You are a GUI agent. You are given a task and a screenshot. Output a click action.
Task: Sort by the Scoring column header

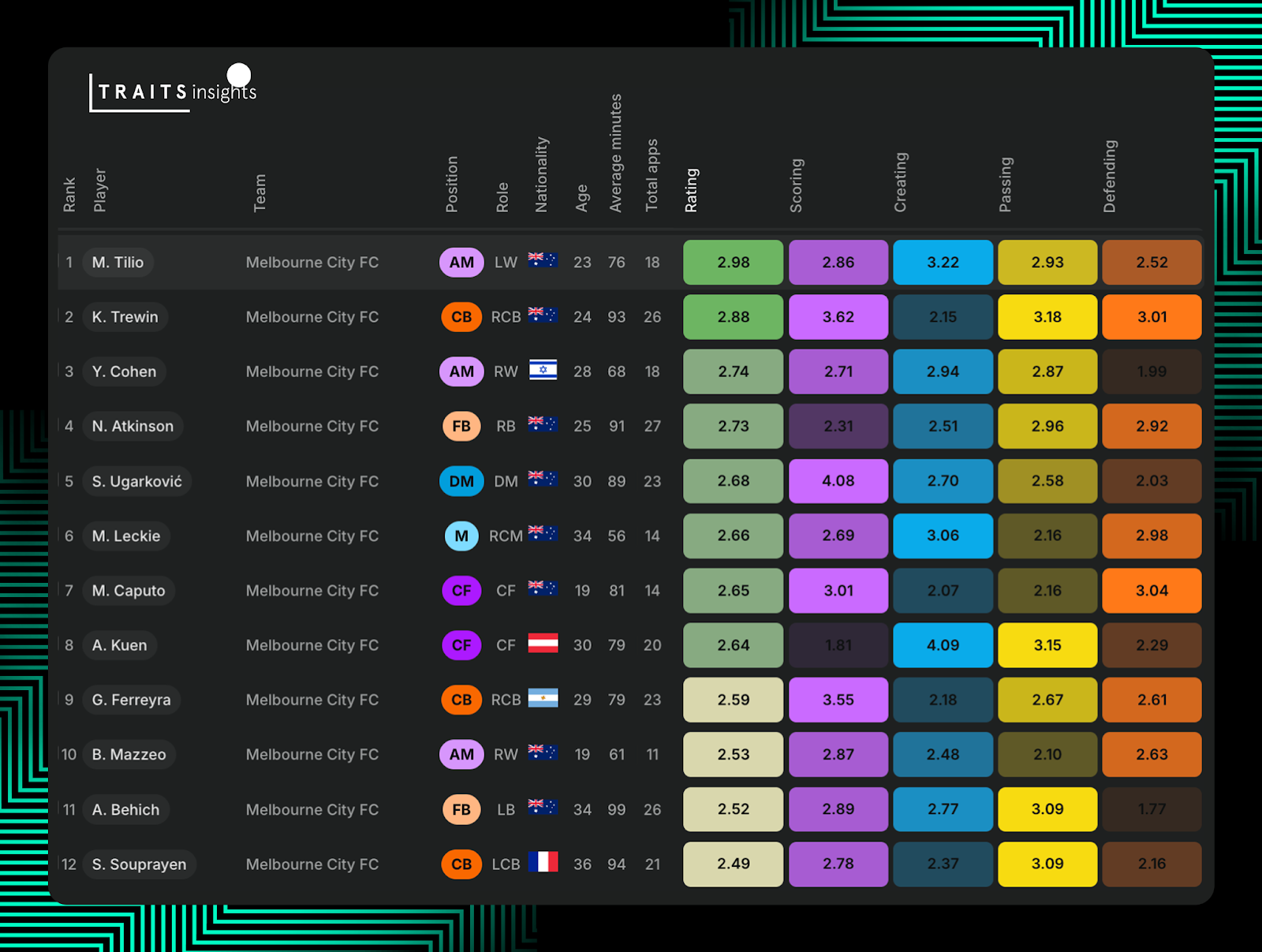click(796, 185)
